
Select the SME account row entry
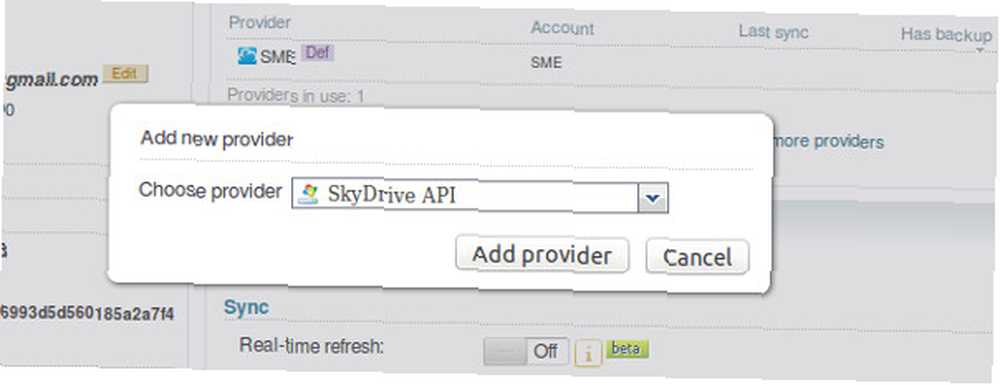tap(546, 63)
